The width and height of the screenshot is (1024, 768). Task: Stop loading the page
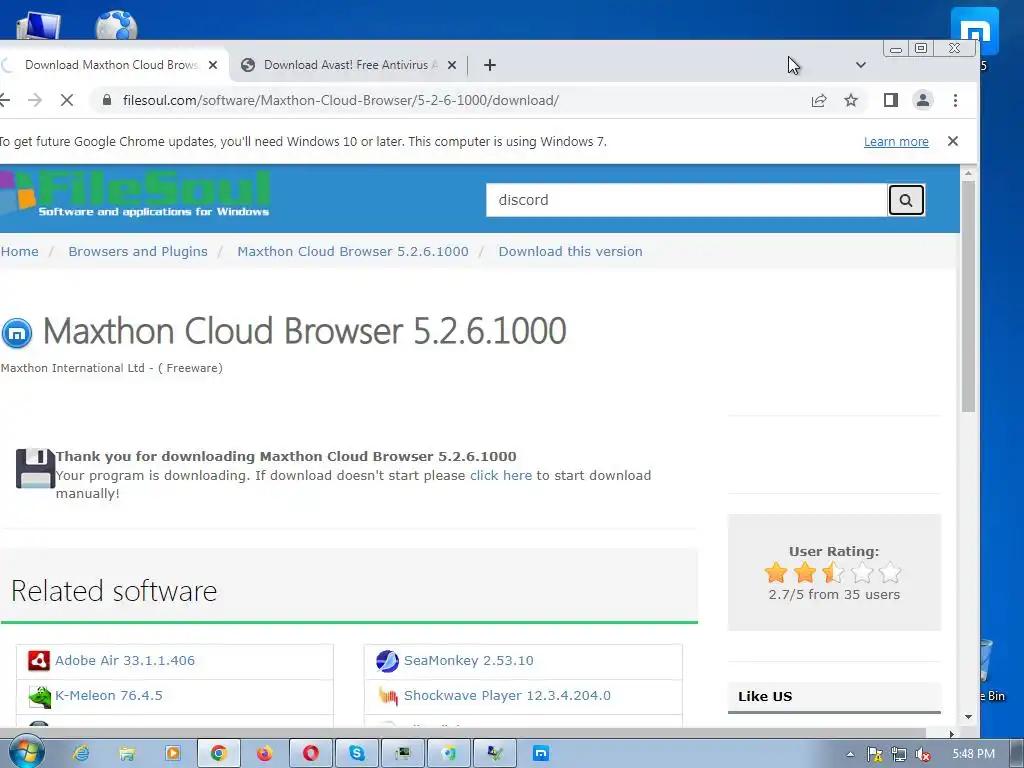(67, 100)
